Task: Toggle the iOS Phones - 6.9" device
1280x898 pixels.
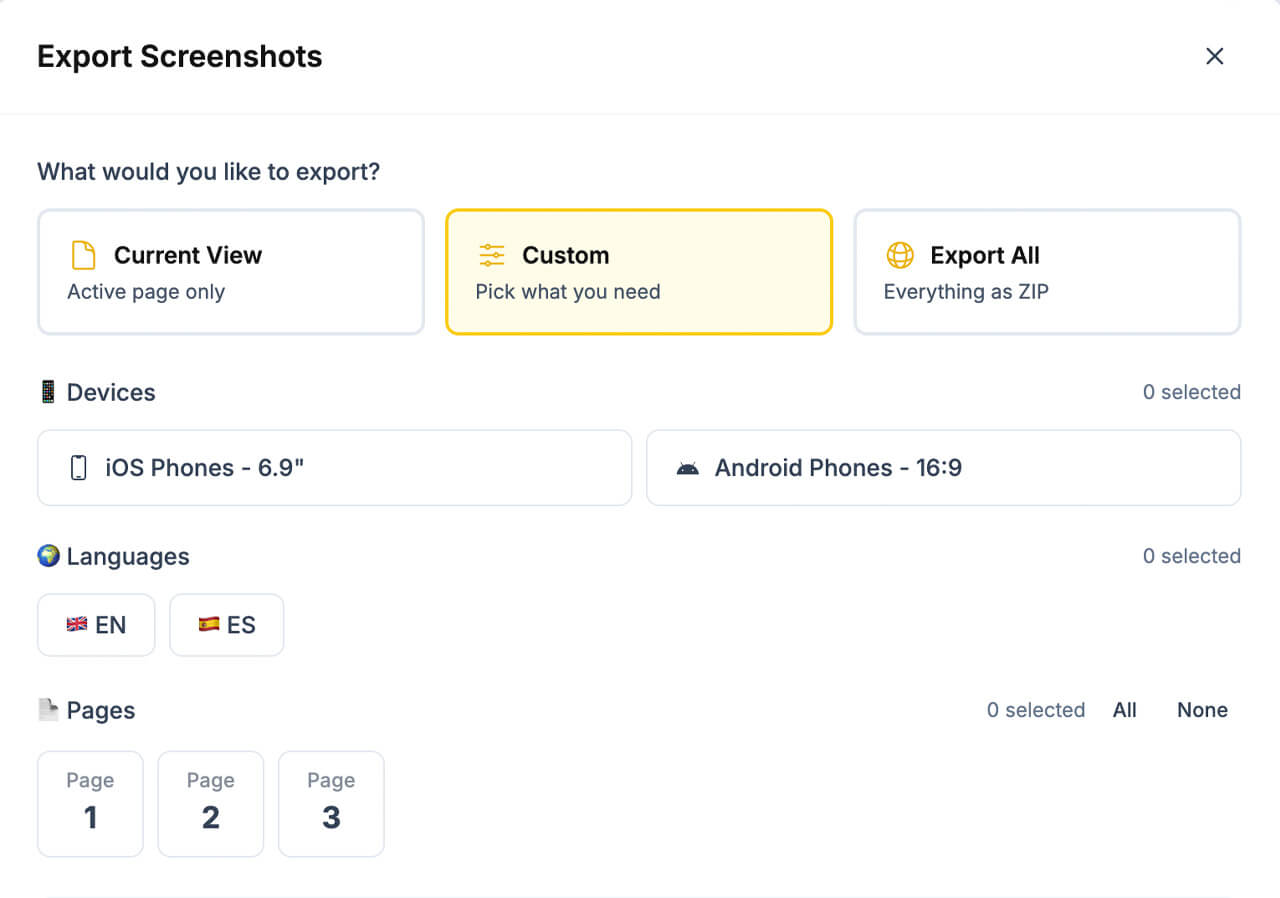Action: coord(334,468)
